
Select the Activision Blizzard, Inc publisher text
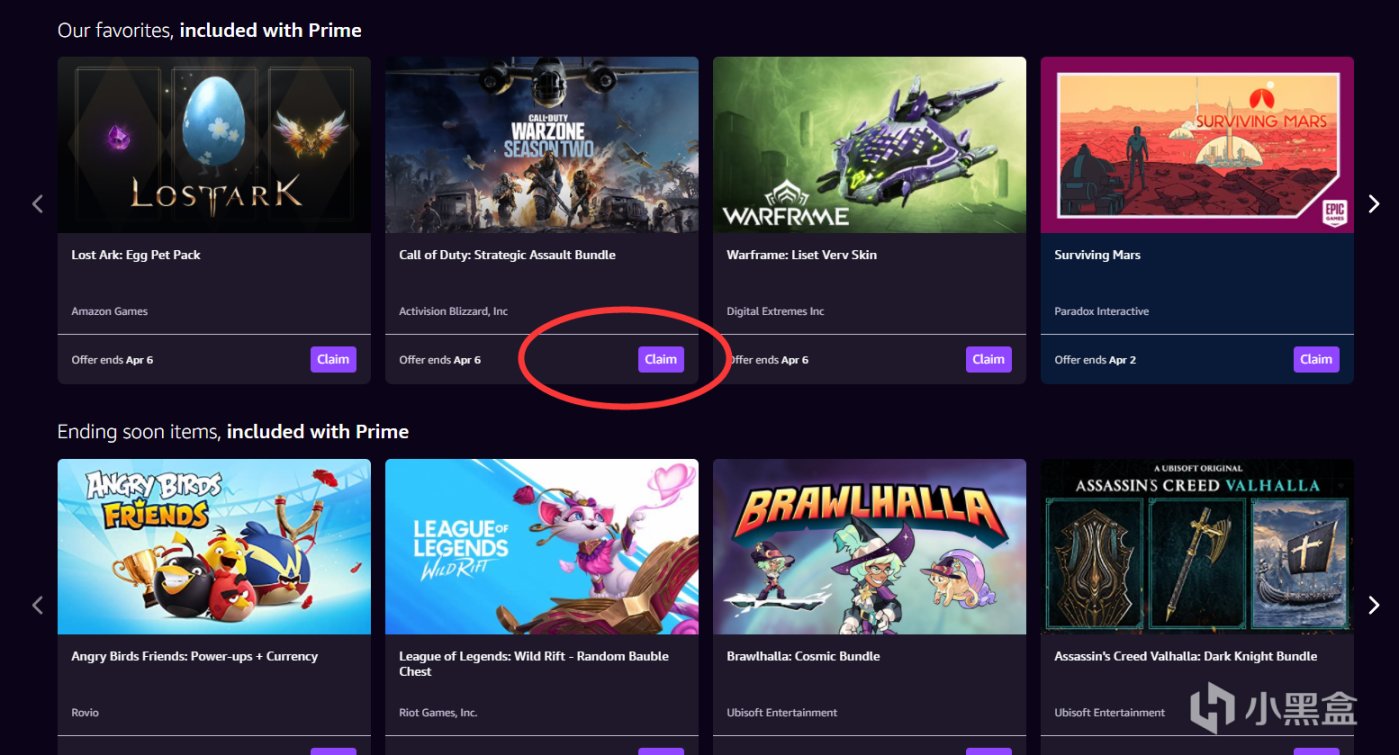tap(453, 311)
